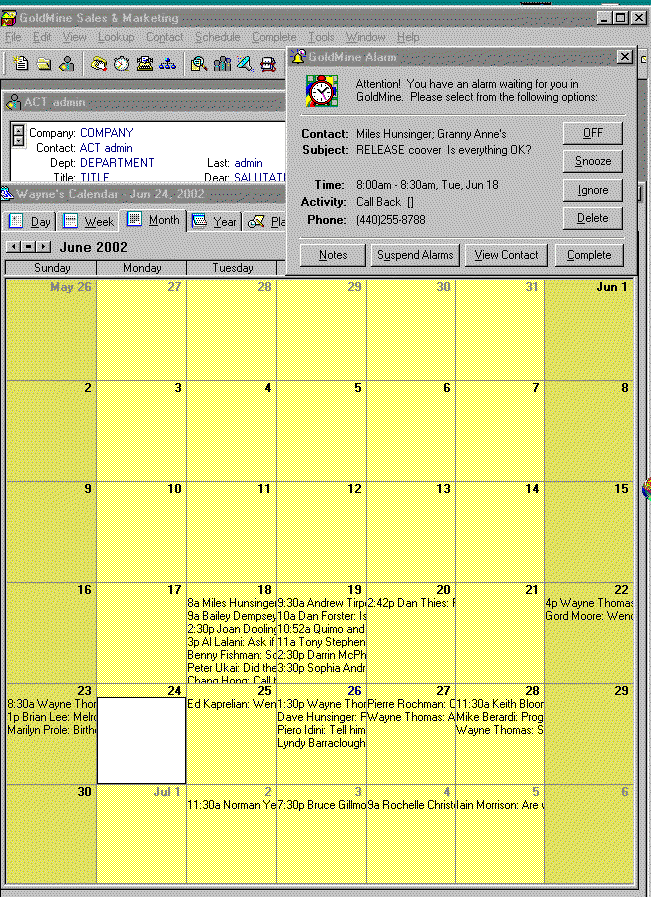651x897 pixels.
Task: Switch calendar to Year tab
Action: tap(215, 221)
